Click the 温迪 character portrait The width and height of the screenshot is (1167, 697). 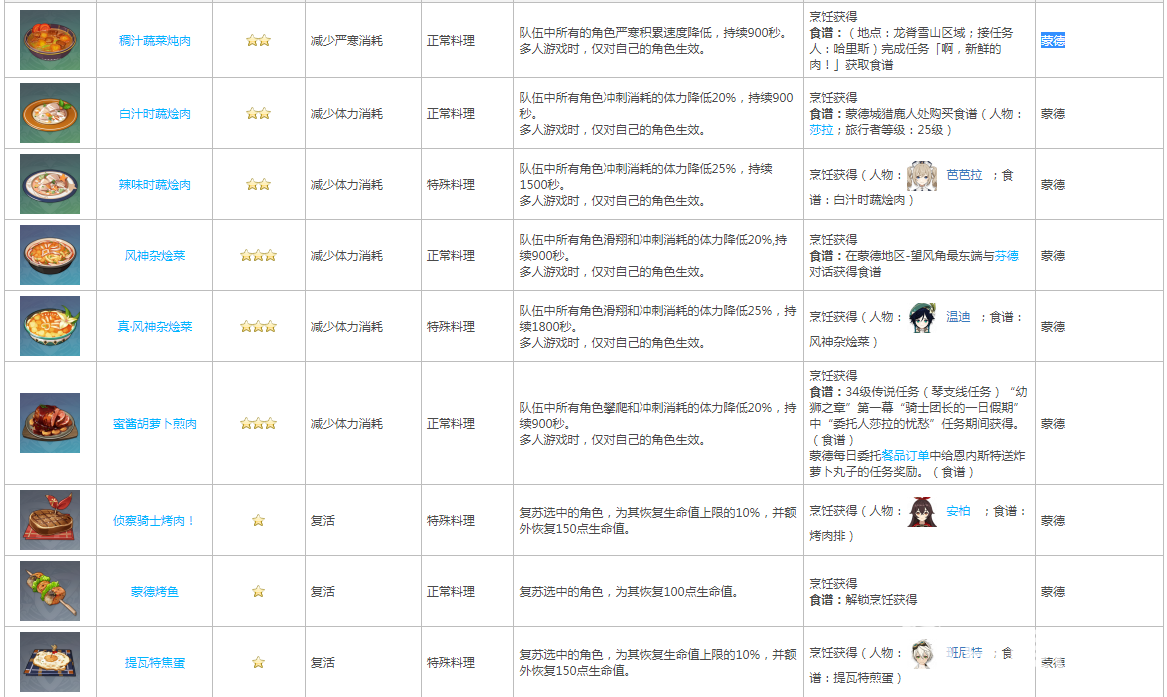pos(923,318)
